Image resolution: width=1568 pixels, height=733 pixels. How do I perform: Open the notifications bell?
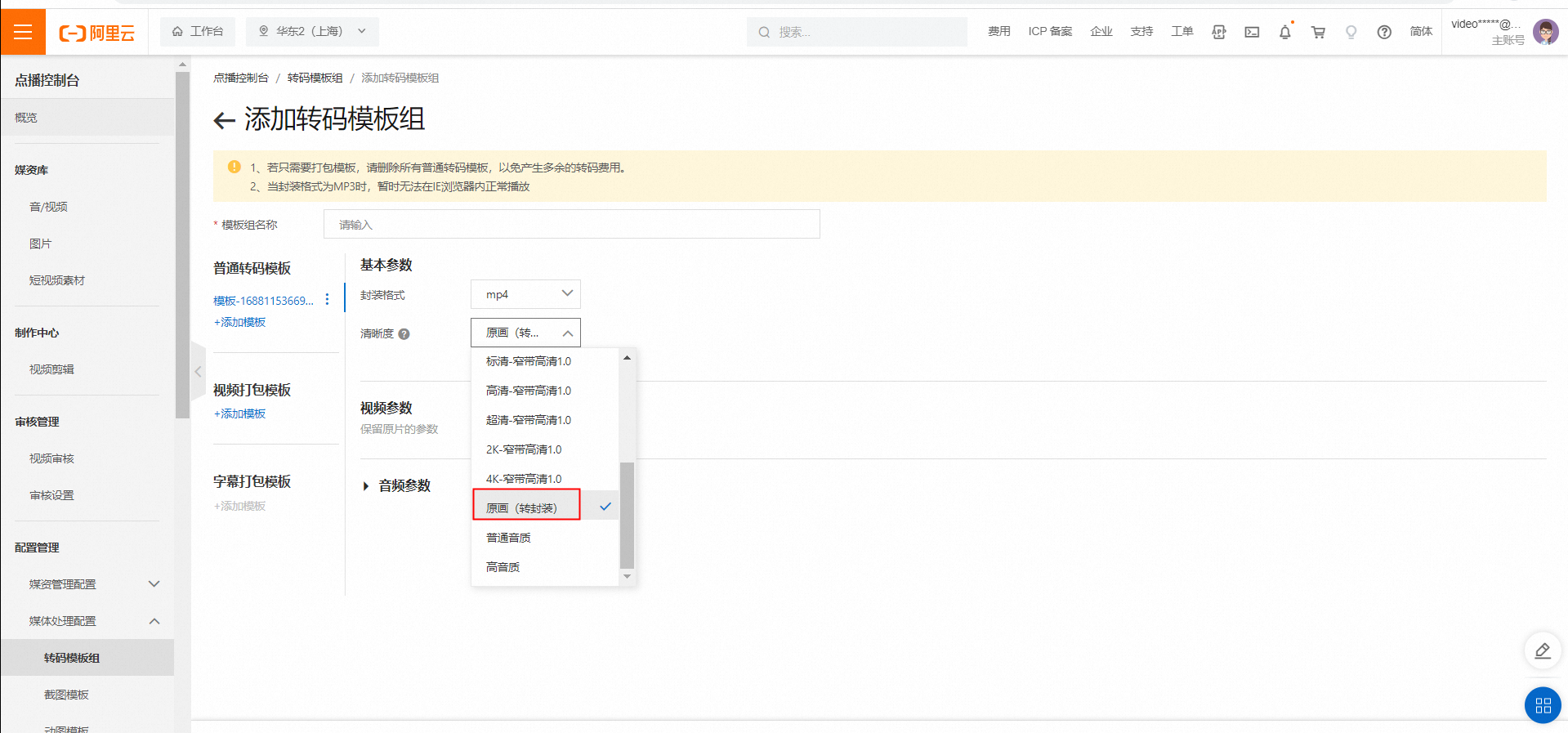point(1284,32)
